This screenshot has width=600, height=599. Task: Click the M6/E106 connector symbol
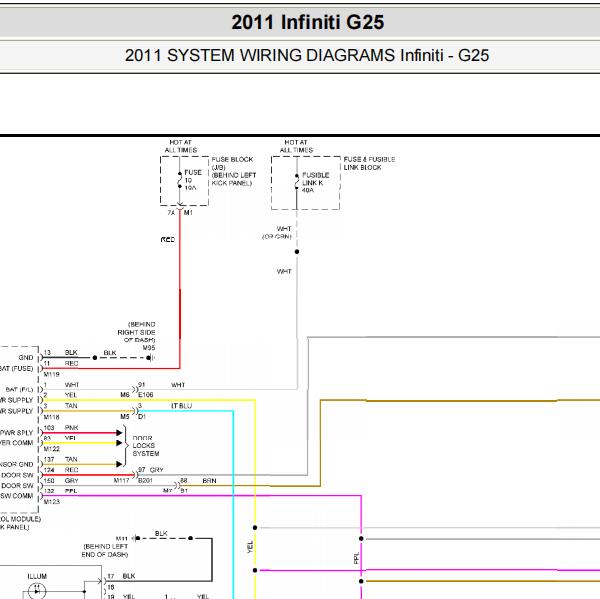click(x=135, y=389)
